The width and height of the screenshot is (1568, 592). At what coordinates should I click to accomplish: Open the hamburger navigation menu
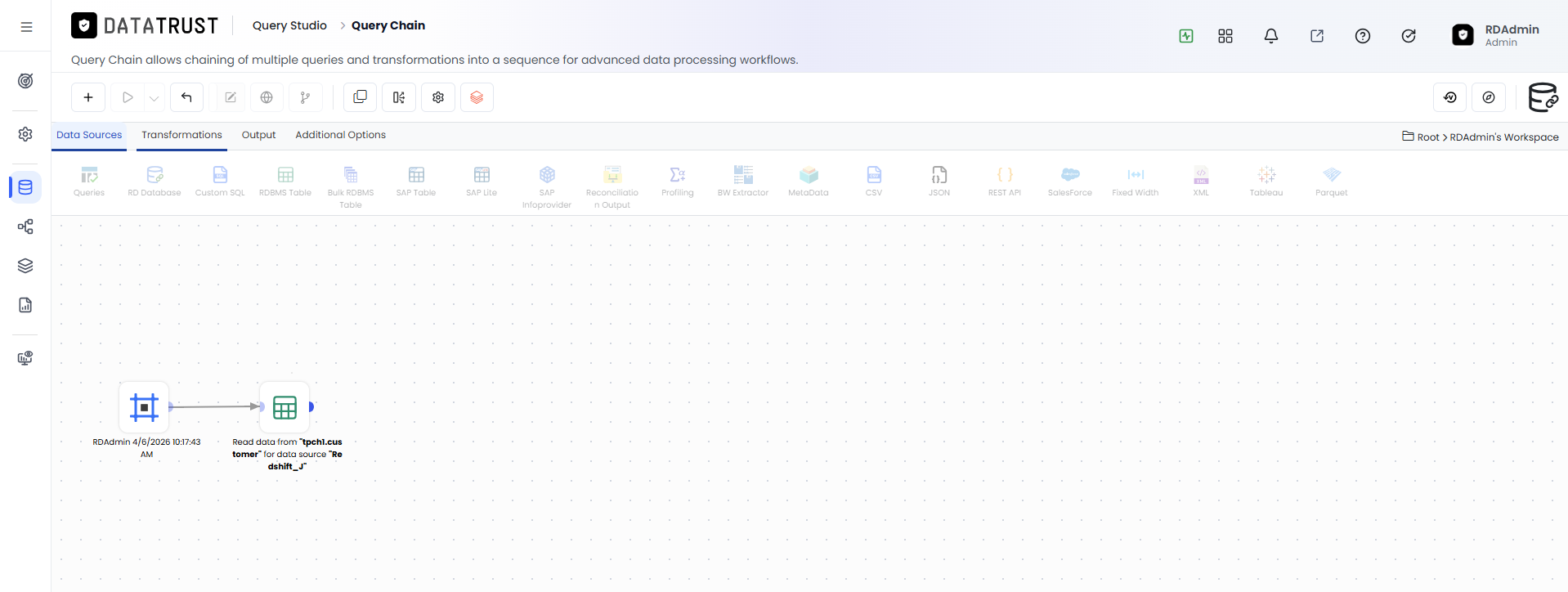(x=26, y=27)
